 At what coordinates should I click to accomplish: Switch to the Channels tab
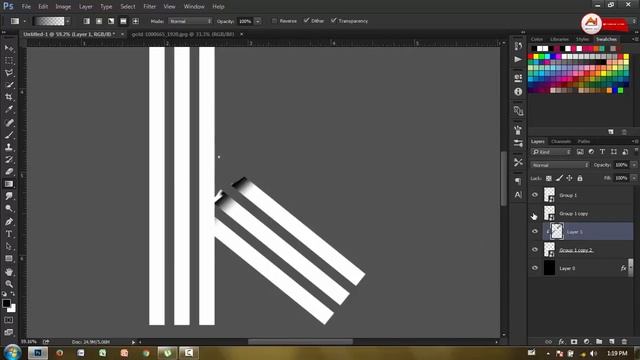tap(561, 141)
